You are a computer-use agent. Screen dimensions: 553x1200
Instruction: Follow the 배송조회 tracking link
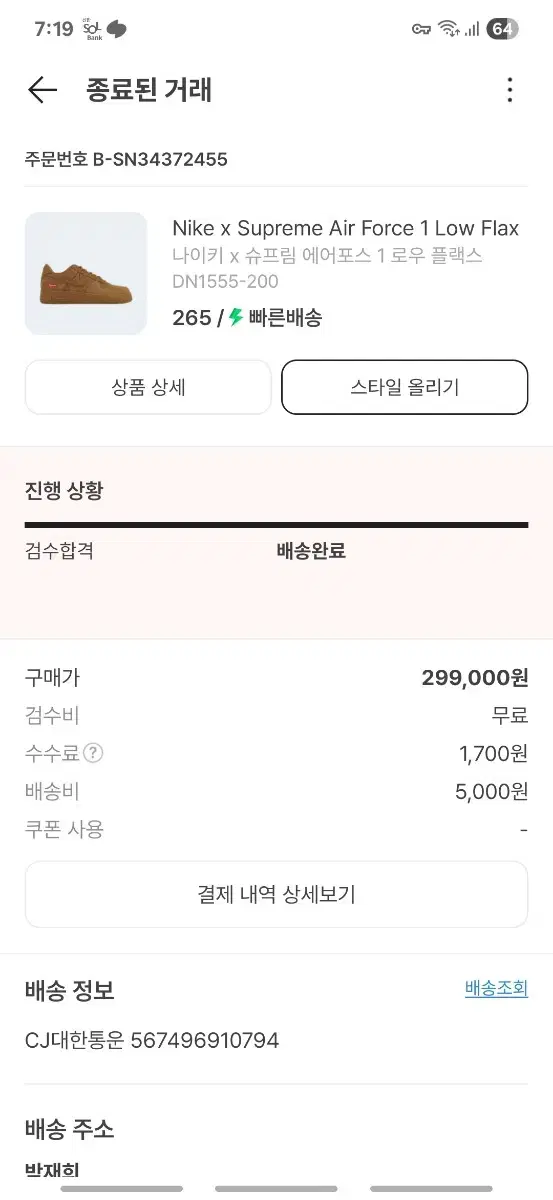point(496,989)
